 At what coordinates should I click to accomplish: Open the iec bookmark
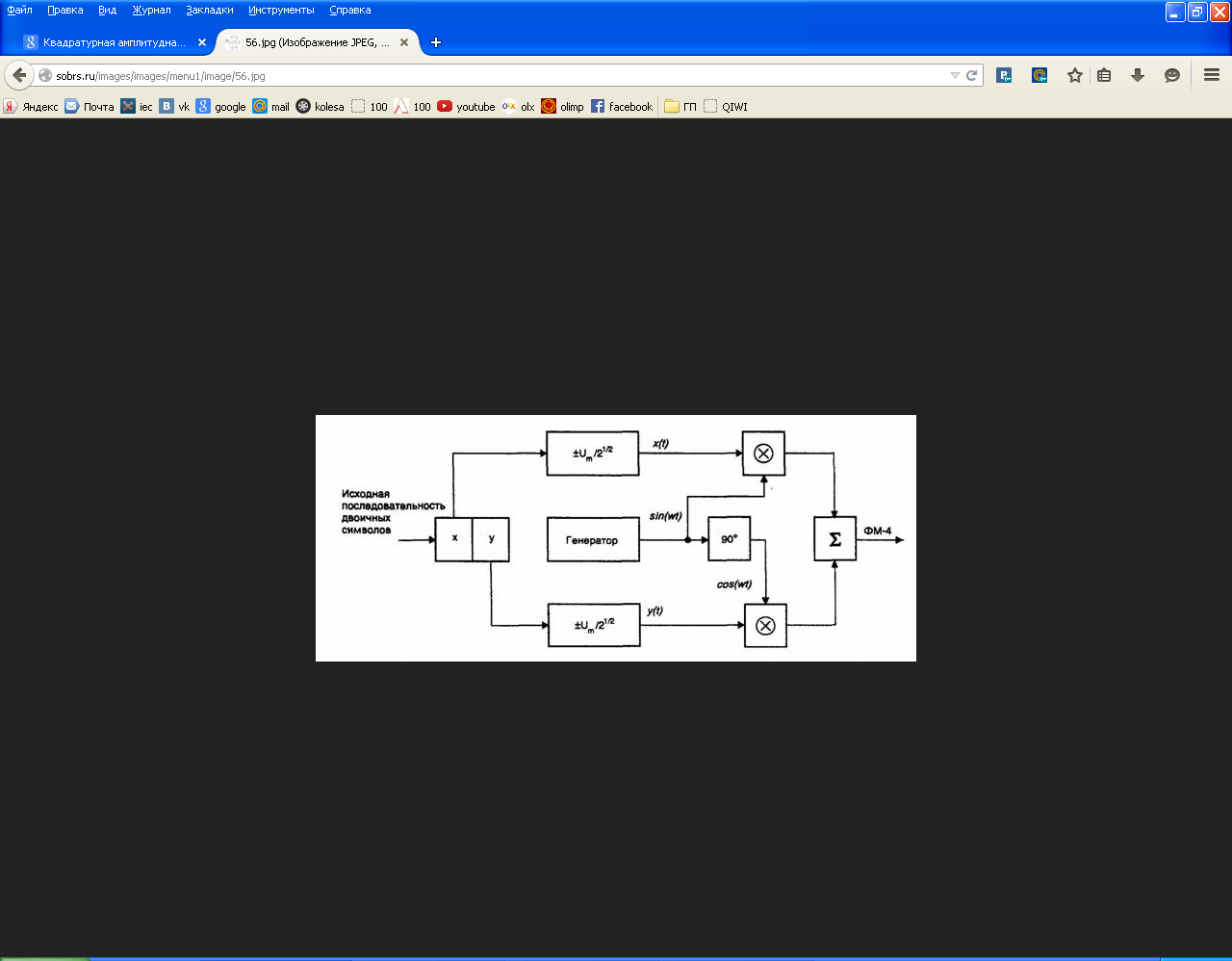pyautogui.click(x=137, y=107)
